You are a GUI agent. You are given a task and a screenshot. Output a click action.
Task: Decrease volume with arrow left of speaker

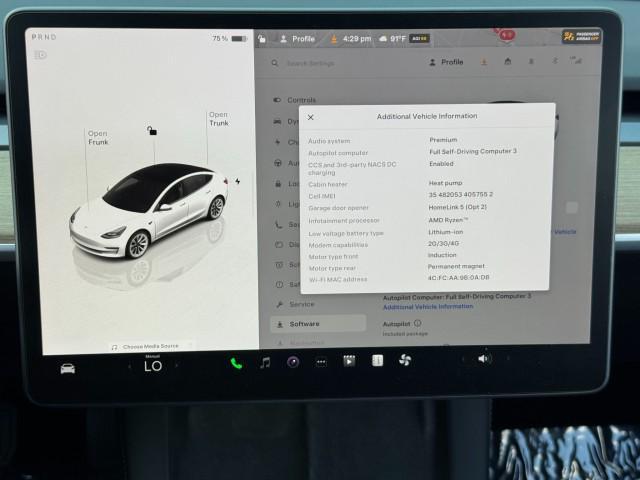click(463, 359)
